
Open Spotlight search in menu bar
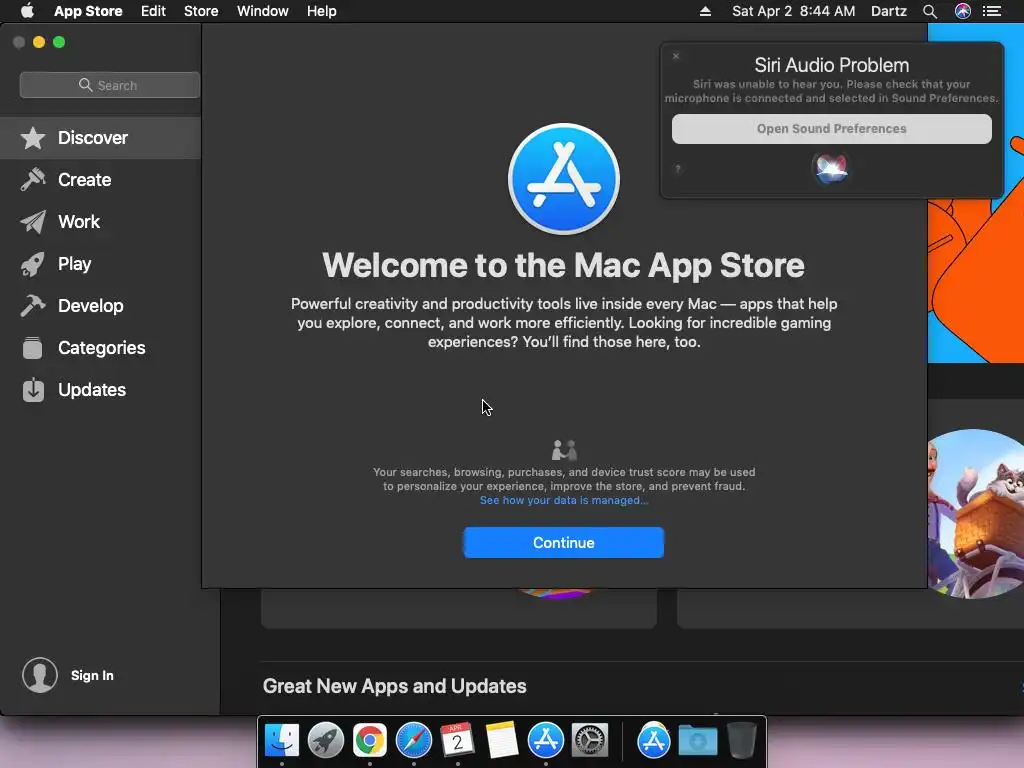(930, 11)
